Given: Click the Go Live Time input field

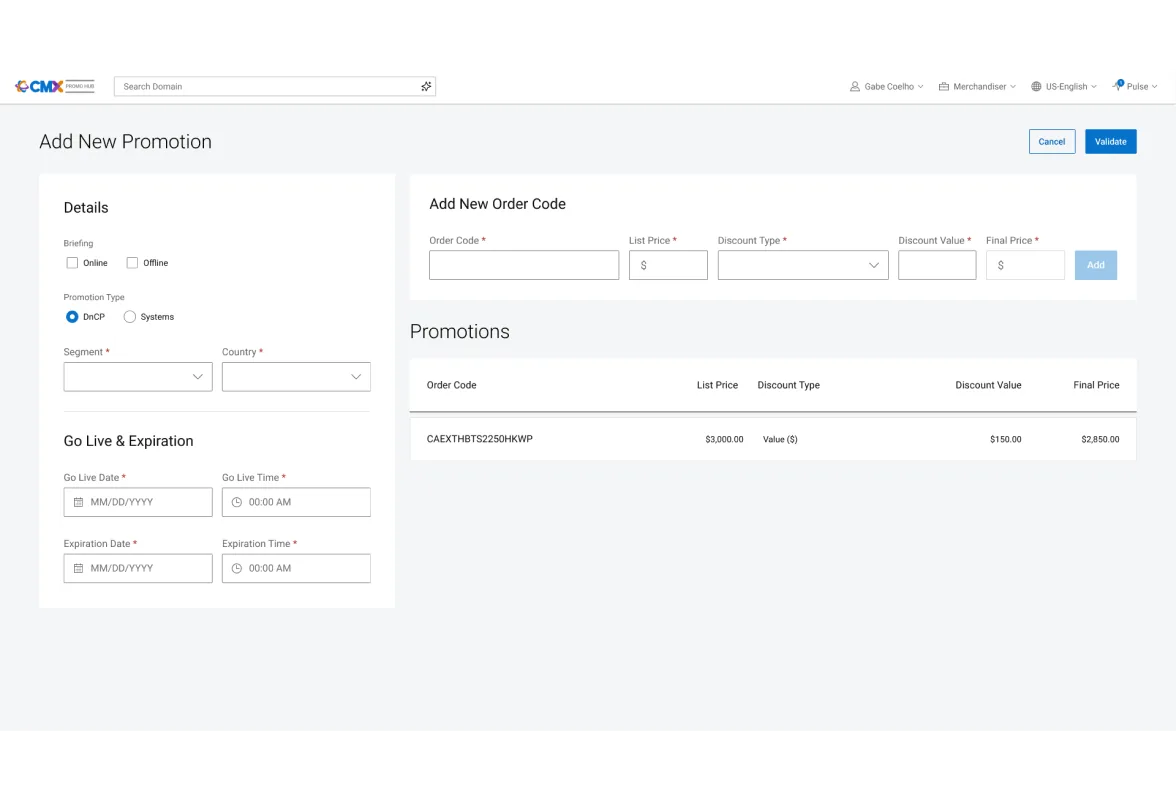Looking at the screenshot, I should 296,502.
